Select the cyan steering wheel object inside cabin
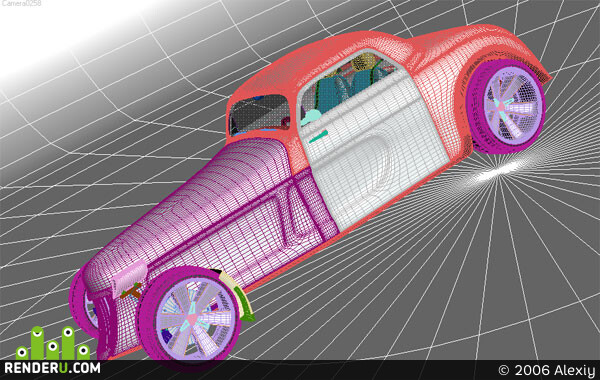600x380 pixels. point(311,117)
